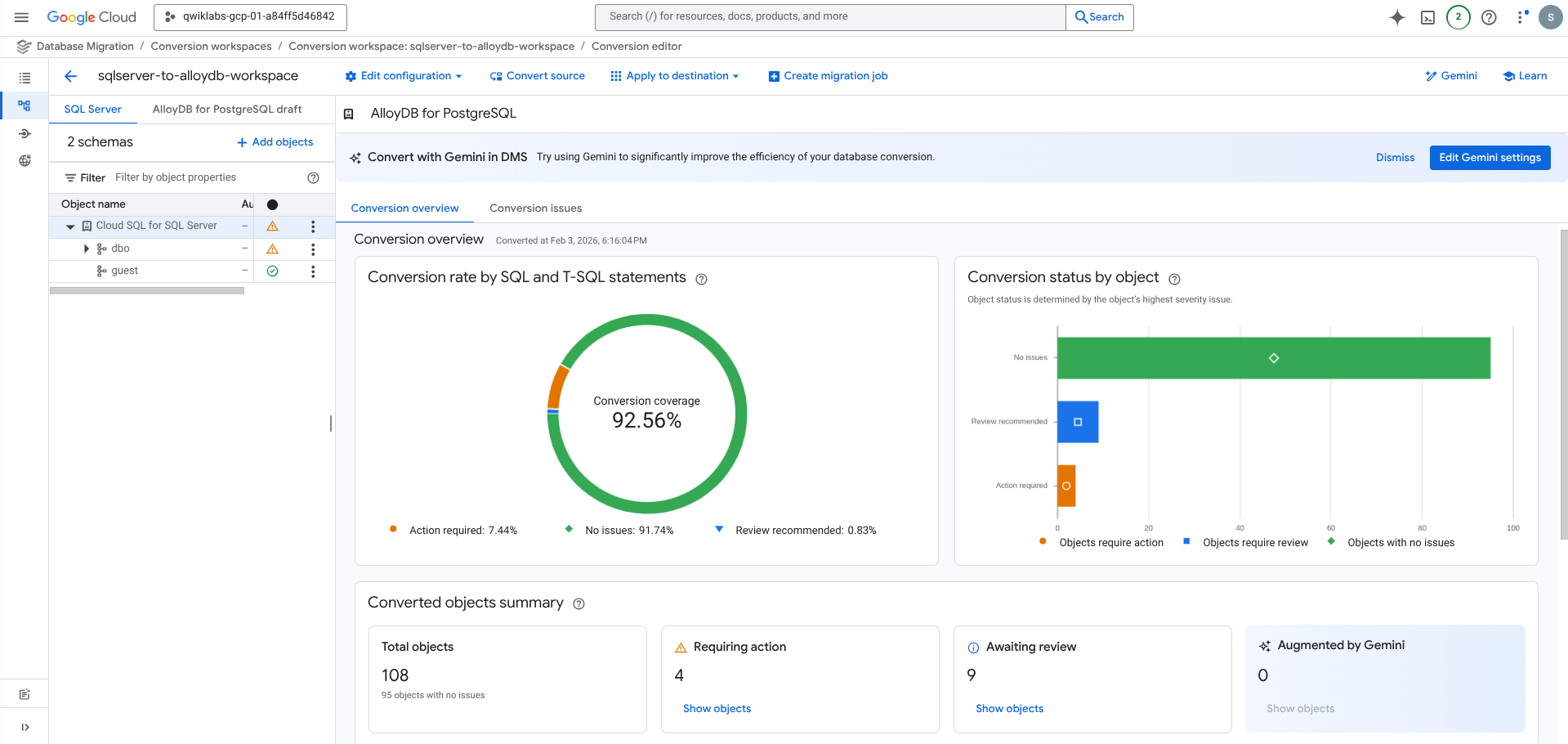Image resolution: width=1568 pixels, height=744 pixels.
Task: Open Apply to destination dropdown
Action: [675, 76]
